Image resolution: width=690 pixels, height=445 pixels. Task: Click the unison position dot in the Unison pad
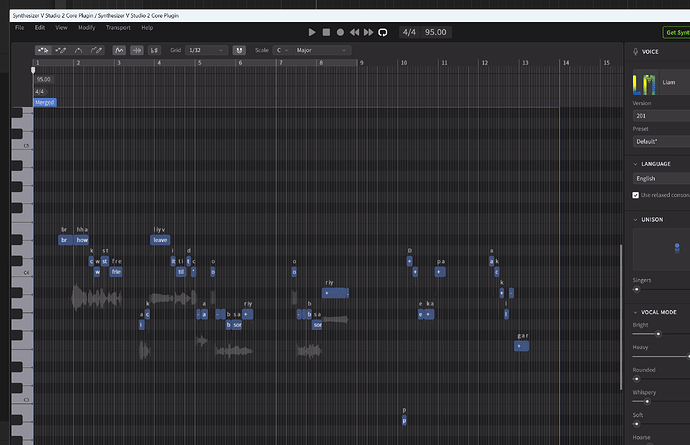tap(677, 246)
